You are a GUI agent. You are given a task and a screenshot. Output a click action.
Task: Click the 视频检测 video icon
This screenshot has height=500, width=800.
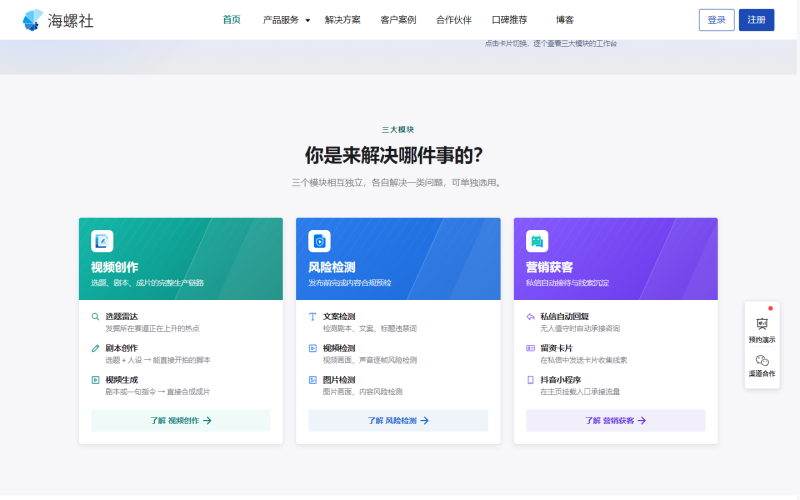click(313, 348)
